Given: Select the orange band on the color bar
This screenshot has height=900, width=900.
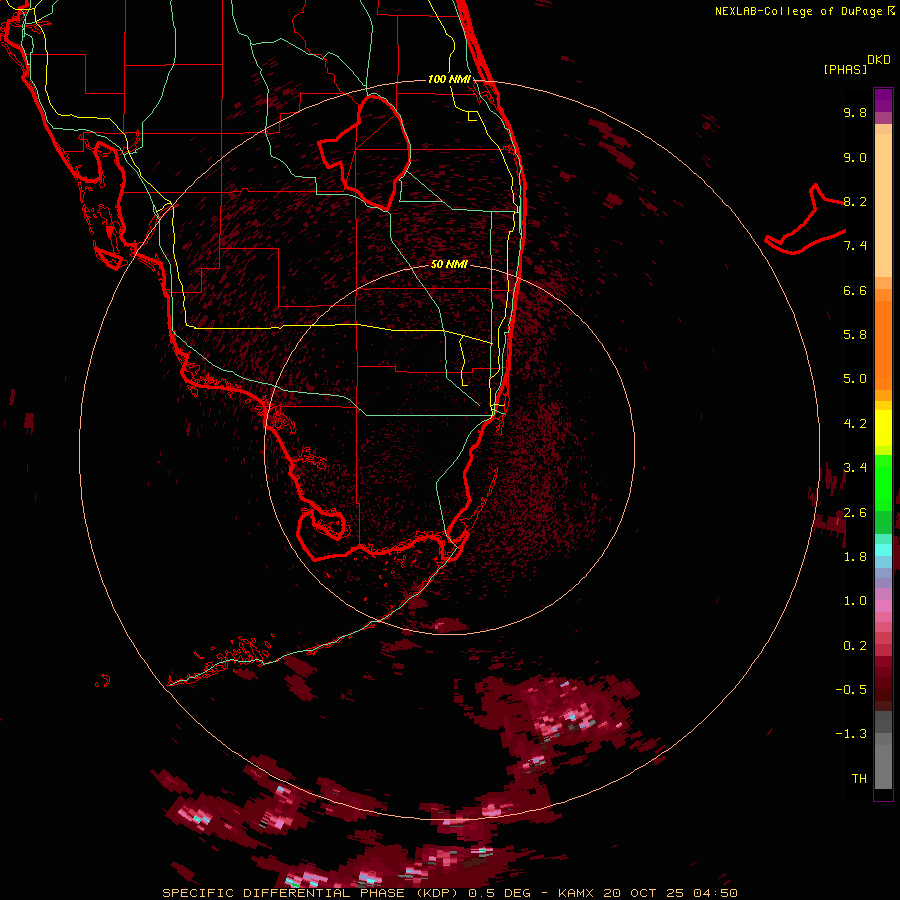Looking at the screenshot, I should (883, 346).
